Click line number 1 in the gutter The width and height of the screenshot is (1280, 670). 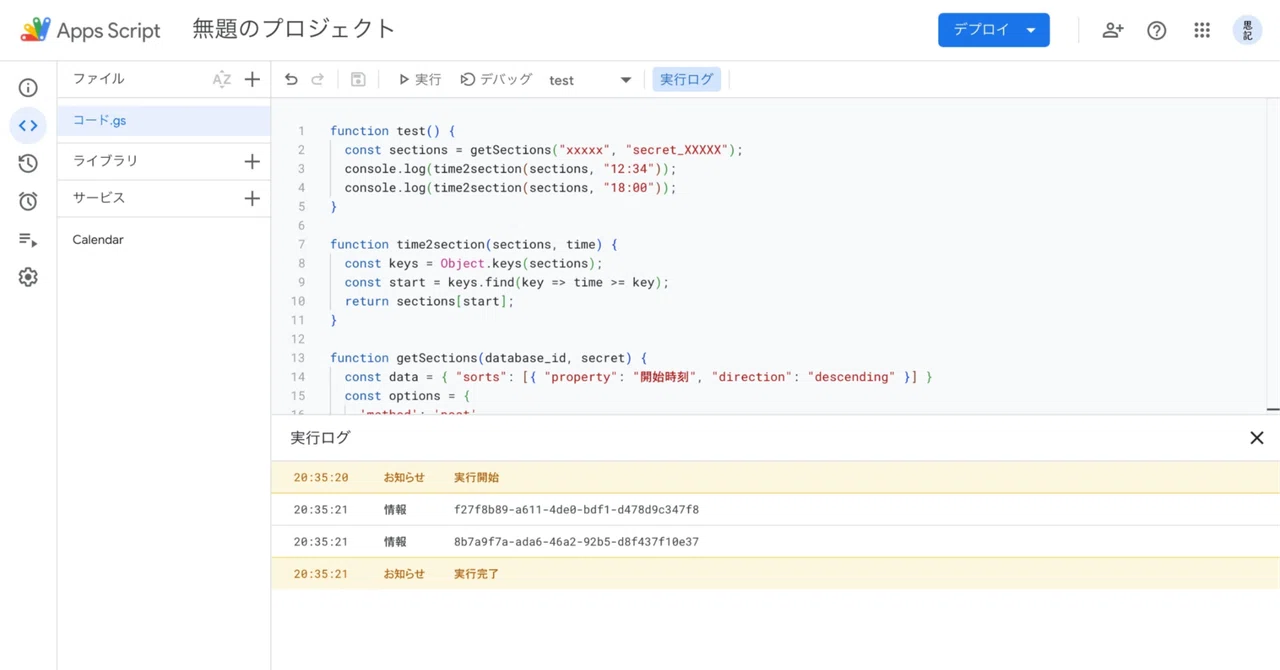tap(301, 131)
